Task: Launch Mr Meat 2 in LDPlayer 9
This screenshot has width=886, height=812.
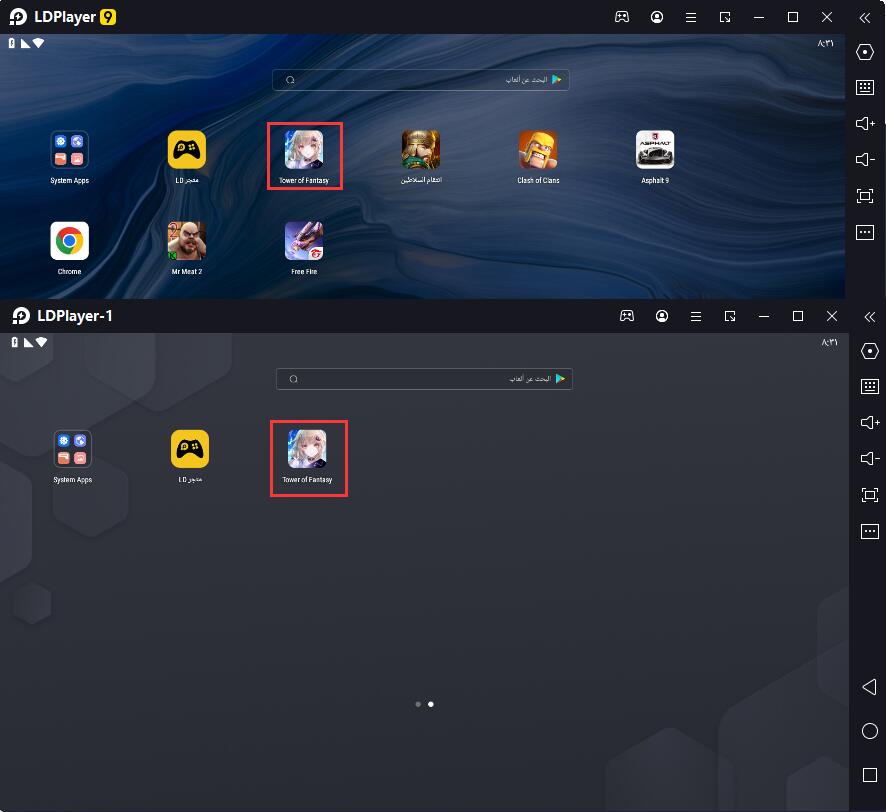Action: pos(186,241)
